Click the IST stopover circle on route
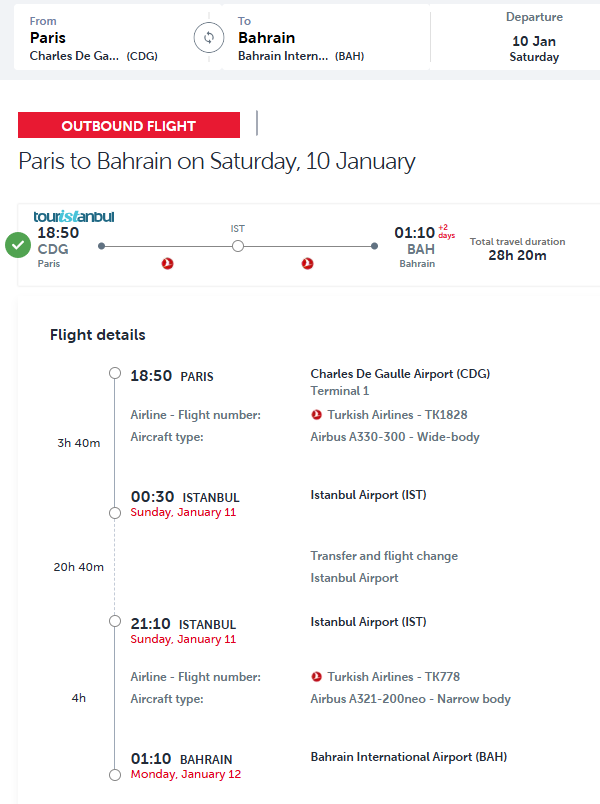Viewport: 600px width, 804px height. click(238, 245)
